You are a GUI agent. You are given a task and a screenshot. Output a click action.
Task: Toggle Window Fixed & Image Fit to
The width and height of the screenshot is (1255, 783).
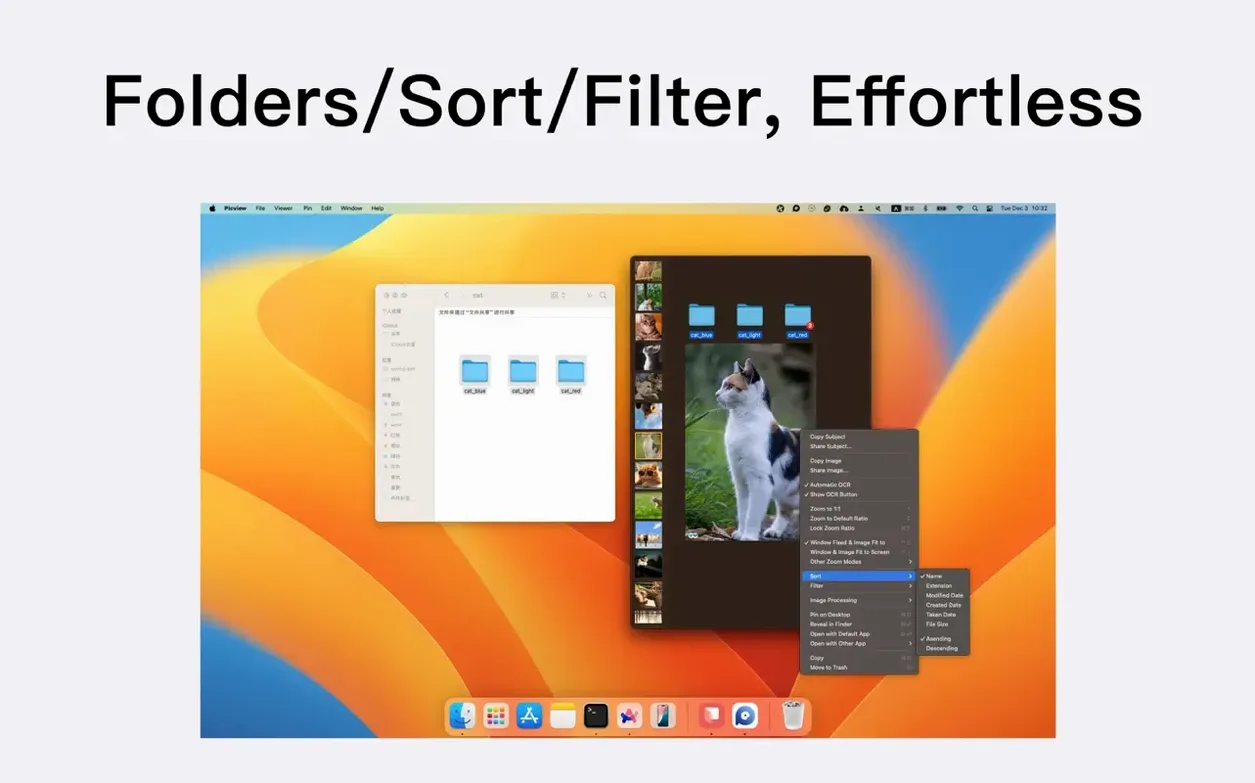coord(858,543)
